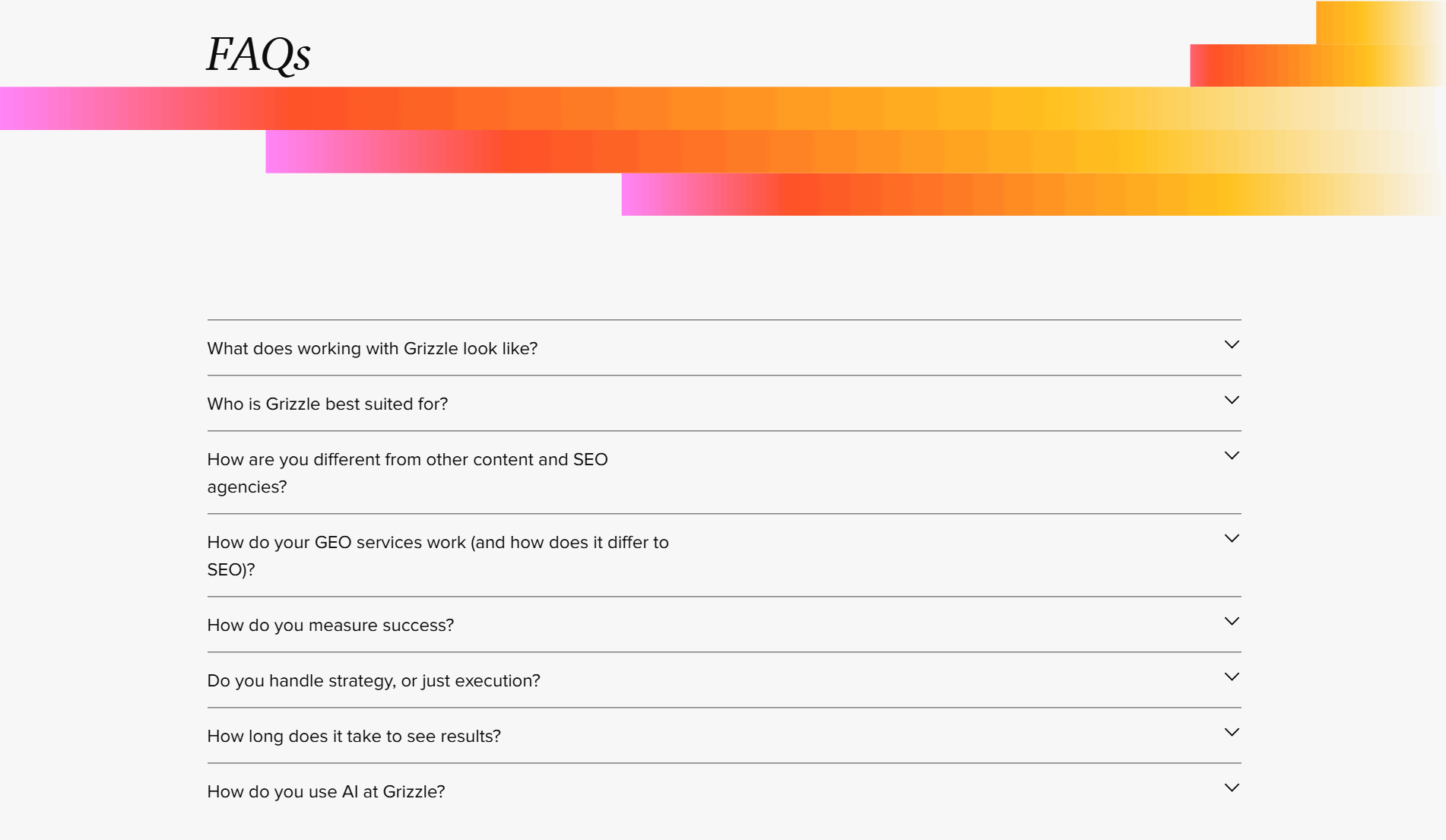Open "How do you use AI at Grizzle?" item
The width and height of the screenshot is (1446, 840).
pos(326,791)
